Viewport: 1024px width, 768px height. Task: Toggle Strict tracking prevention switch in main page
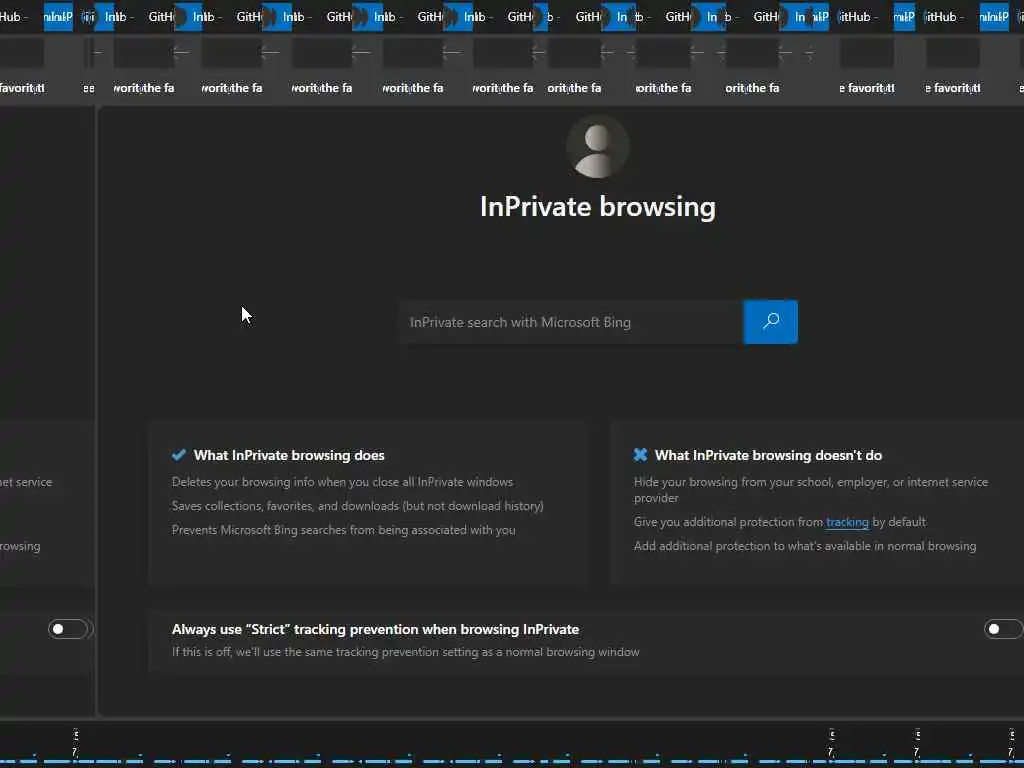click(1002, 629)
